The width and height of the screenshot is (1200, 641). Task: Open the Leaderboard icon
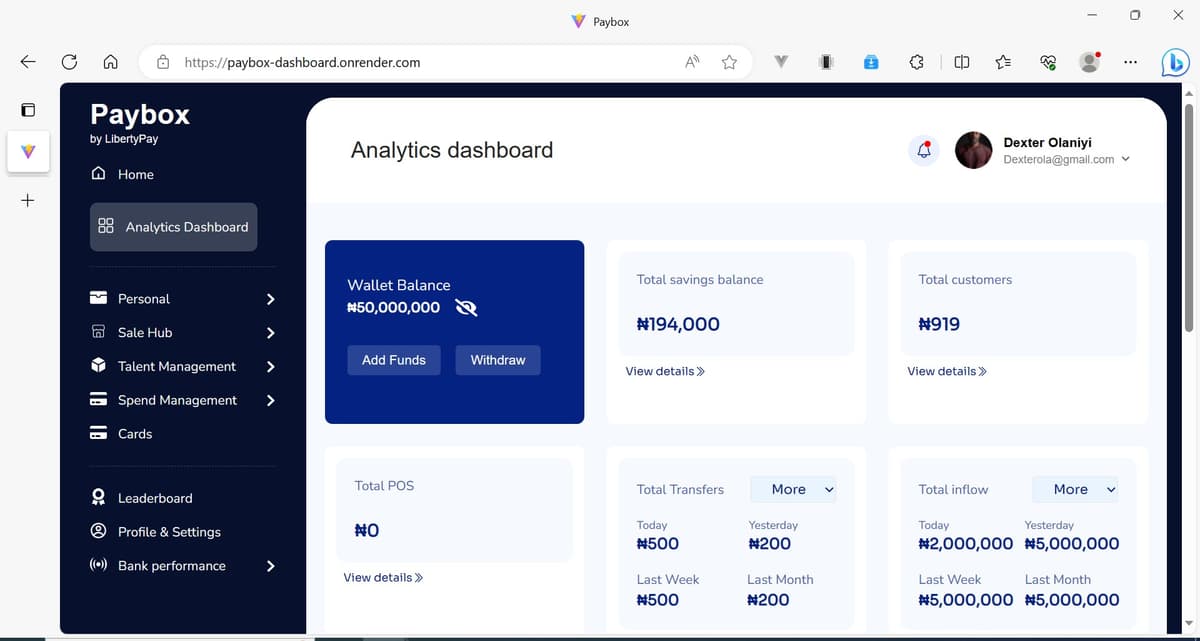coord(98,497)
